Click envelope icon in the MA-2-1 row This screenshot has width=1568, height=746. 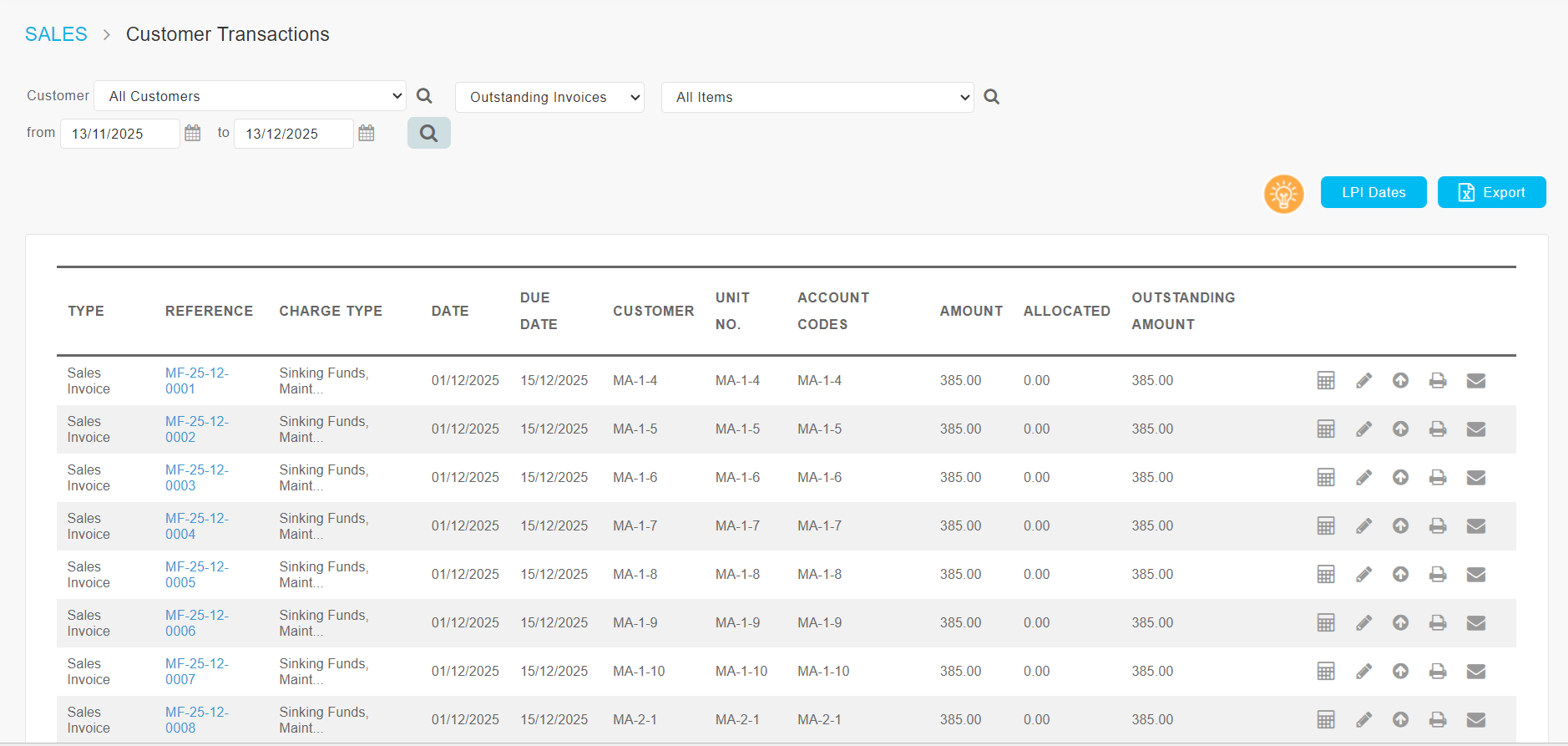tap(1475, 720)
